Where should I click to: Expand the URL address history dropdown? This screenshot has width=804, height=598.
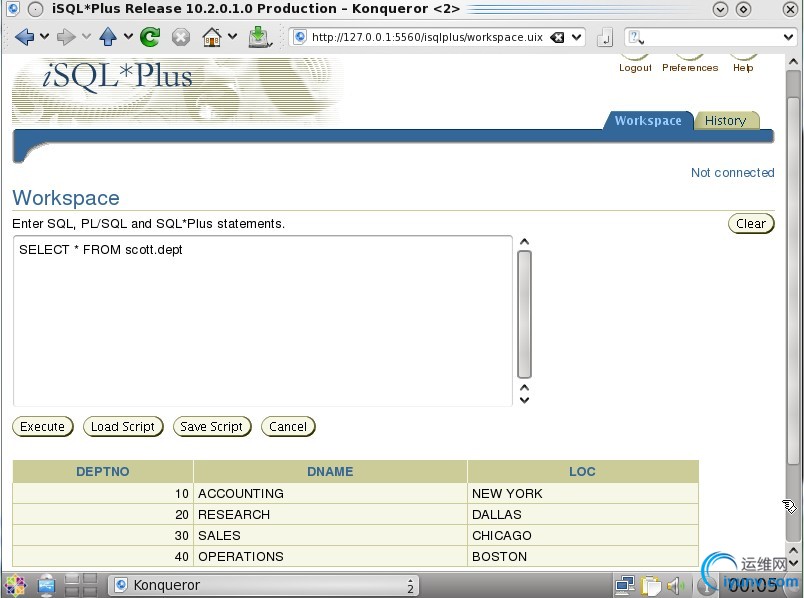[576, 37]
